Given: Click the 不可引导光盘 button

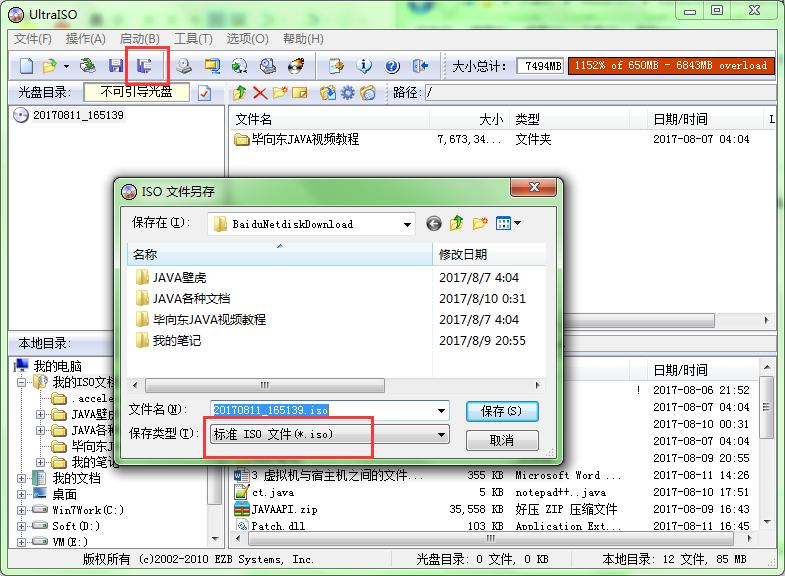Looking at the screenshot, I should coord(137,92).
